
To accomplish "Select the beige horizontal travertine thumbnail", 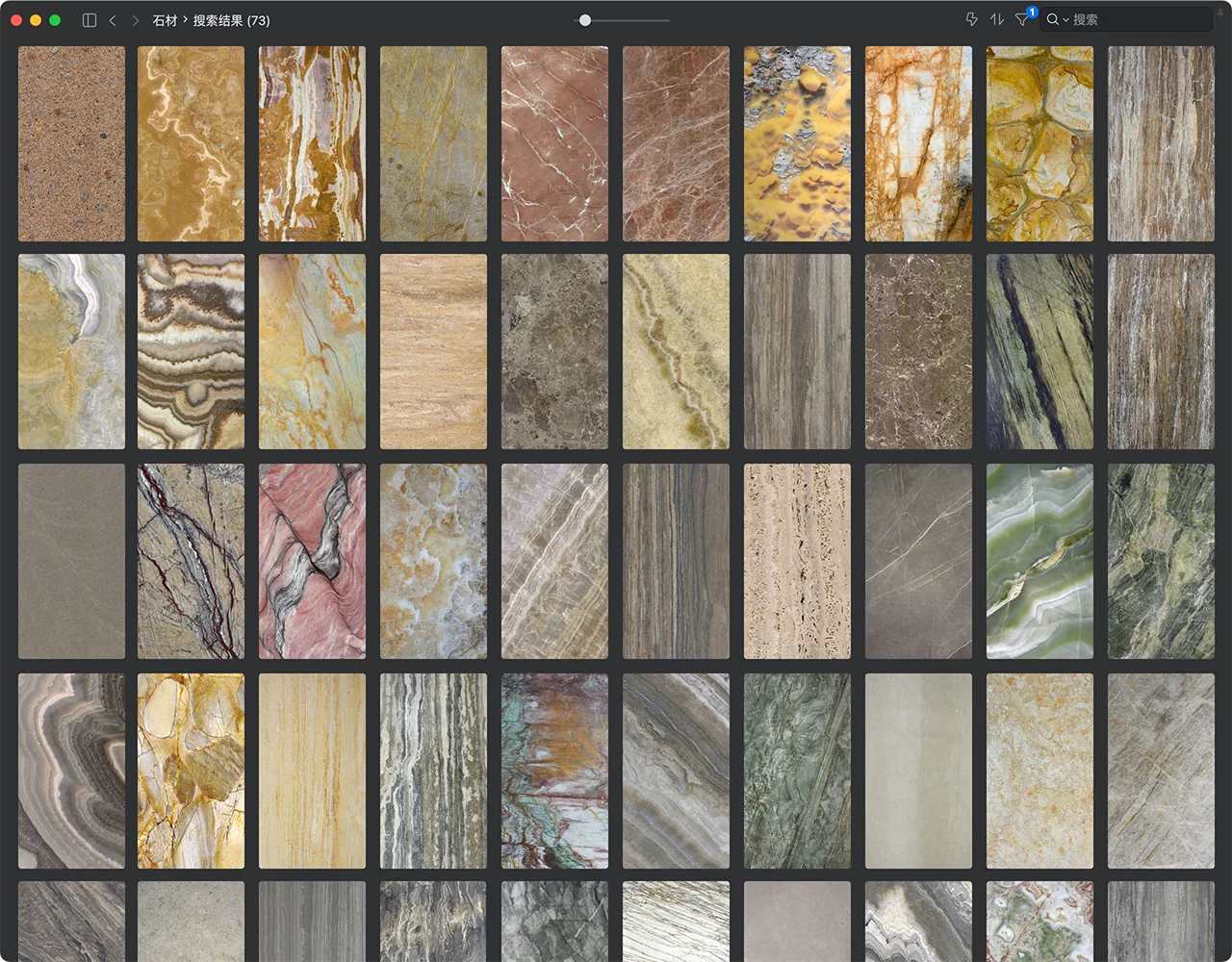I will [x=433, y=351].
